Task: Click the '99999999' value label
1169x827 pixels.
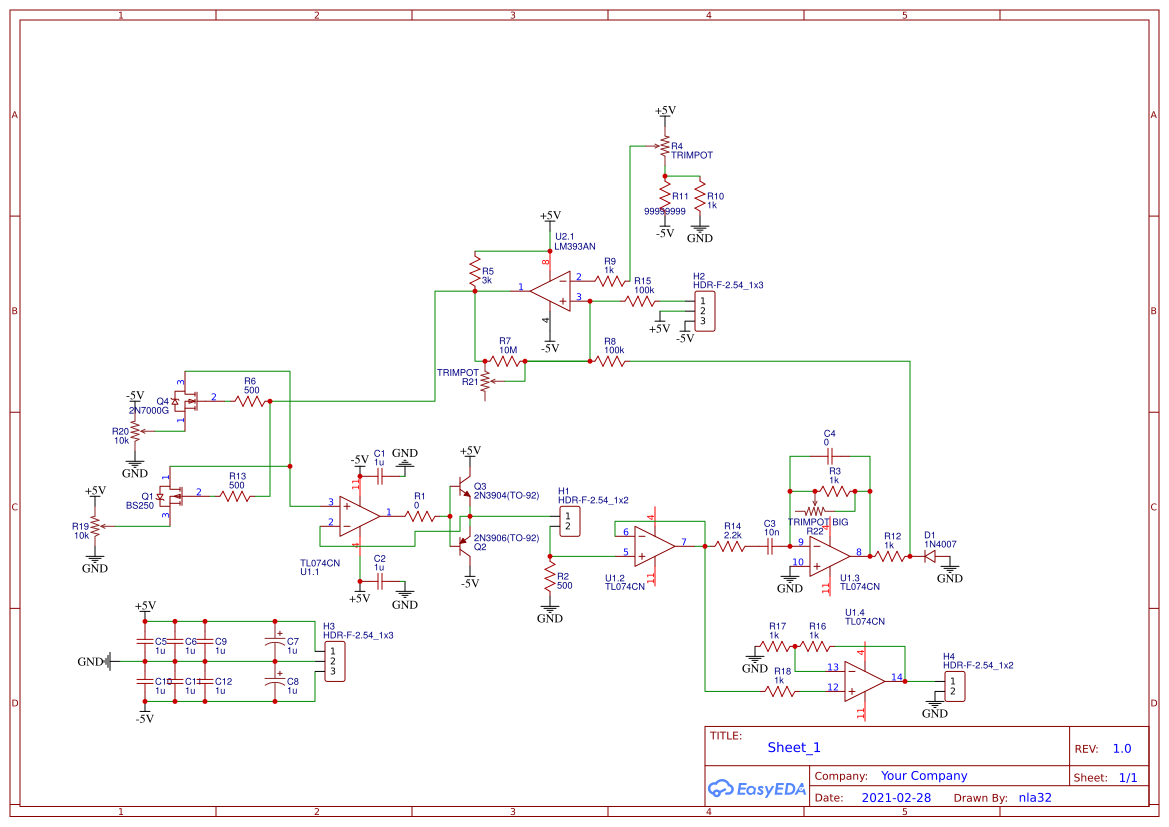Action: [665, 211]
